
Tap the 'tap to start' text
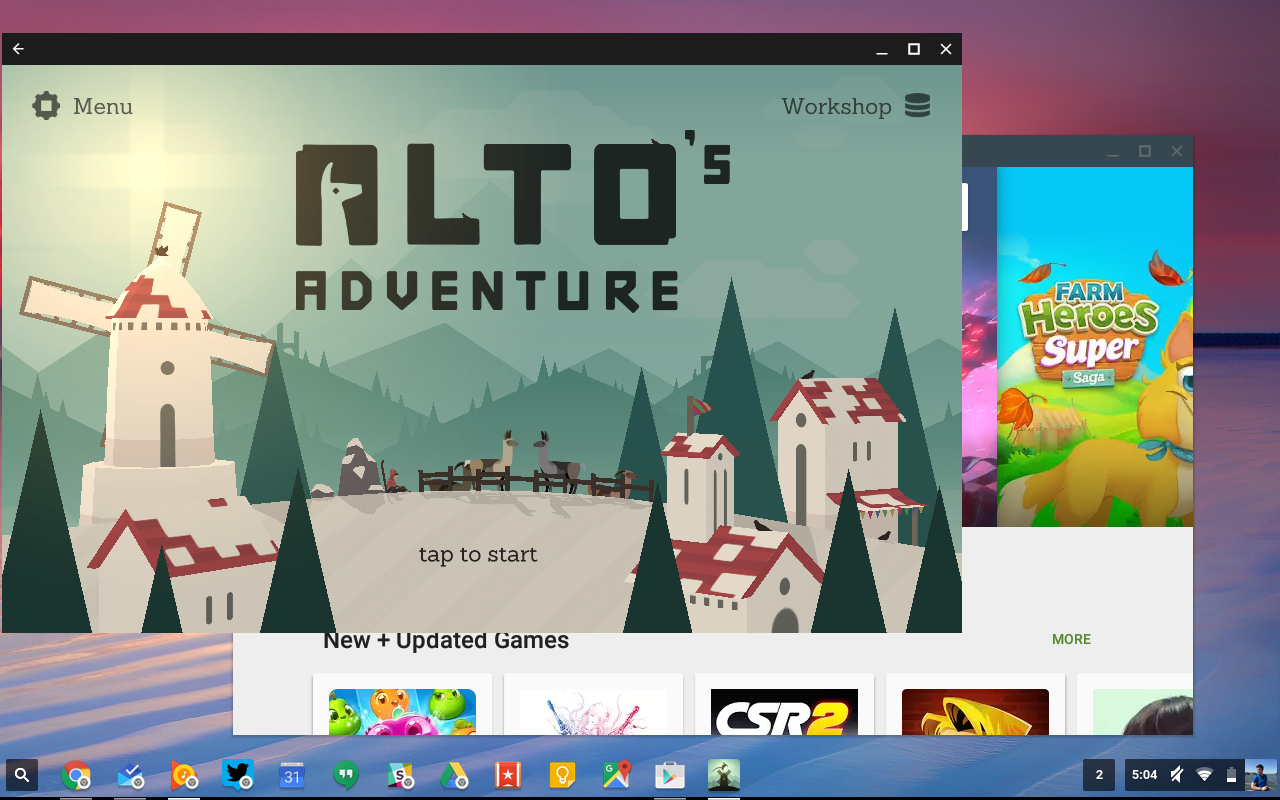pyautogui.click(x=478, y=555)
